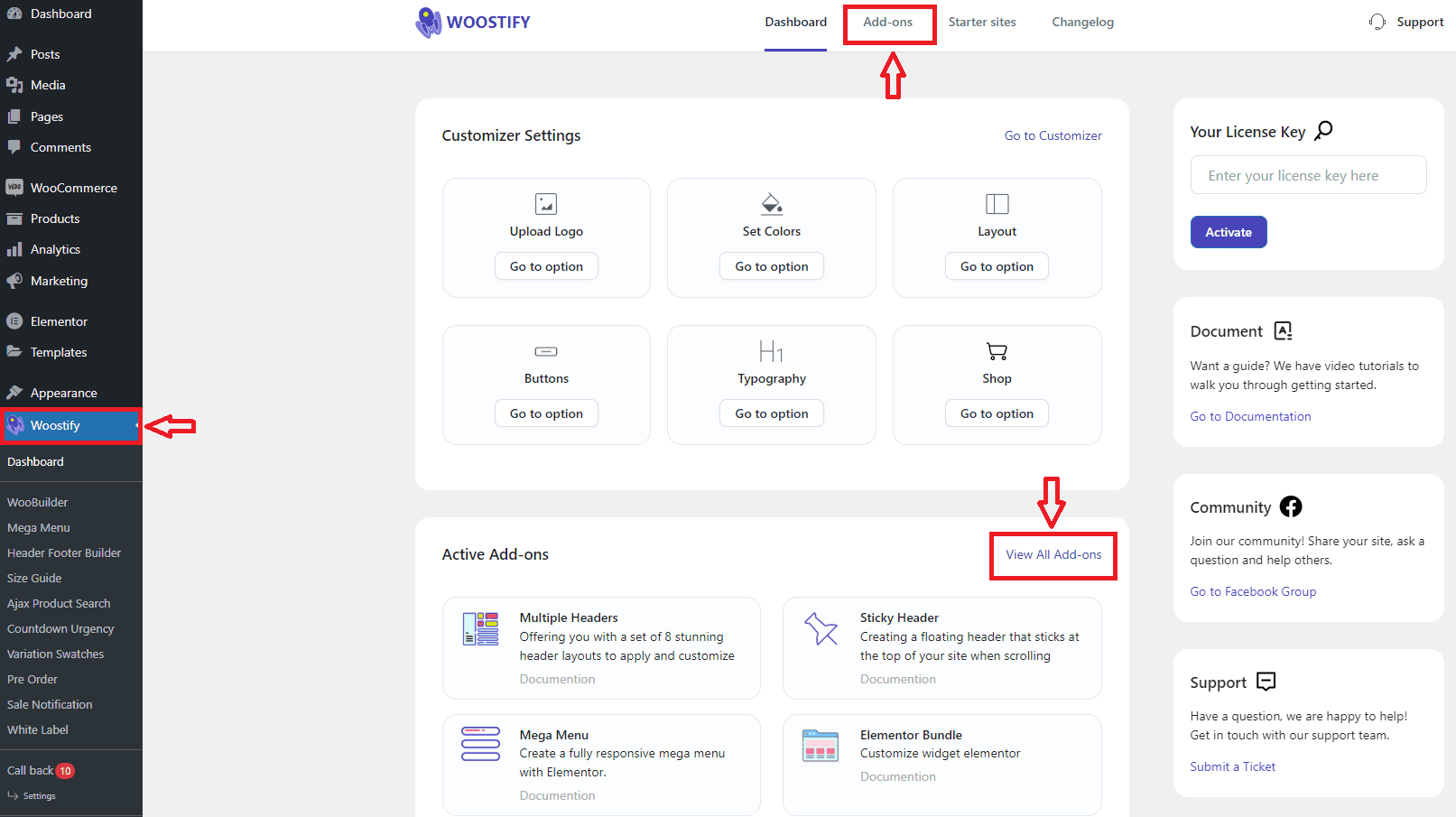Activate the license key
This screenshot has height=817, width=1456.
coord(1228,232)
